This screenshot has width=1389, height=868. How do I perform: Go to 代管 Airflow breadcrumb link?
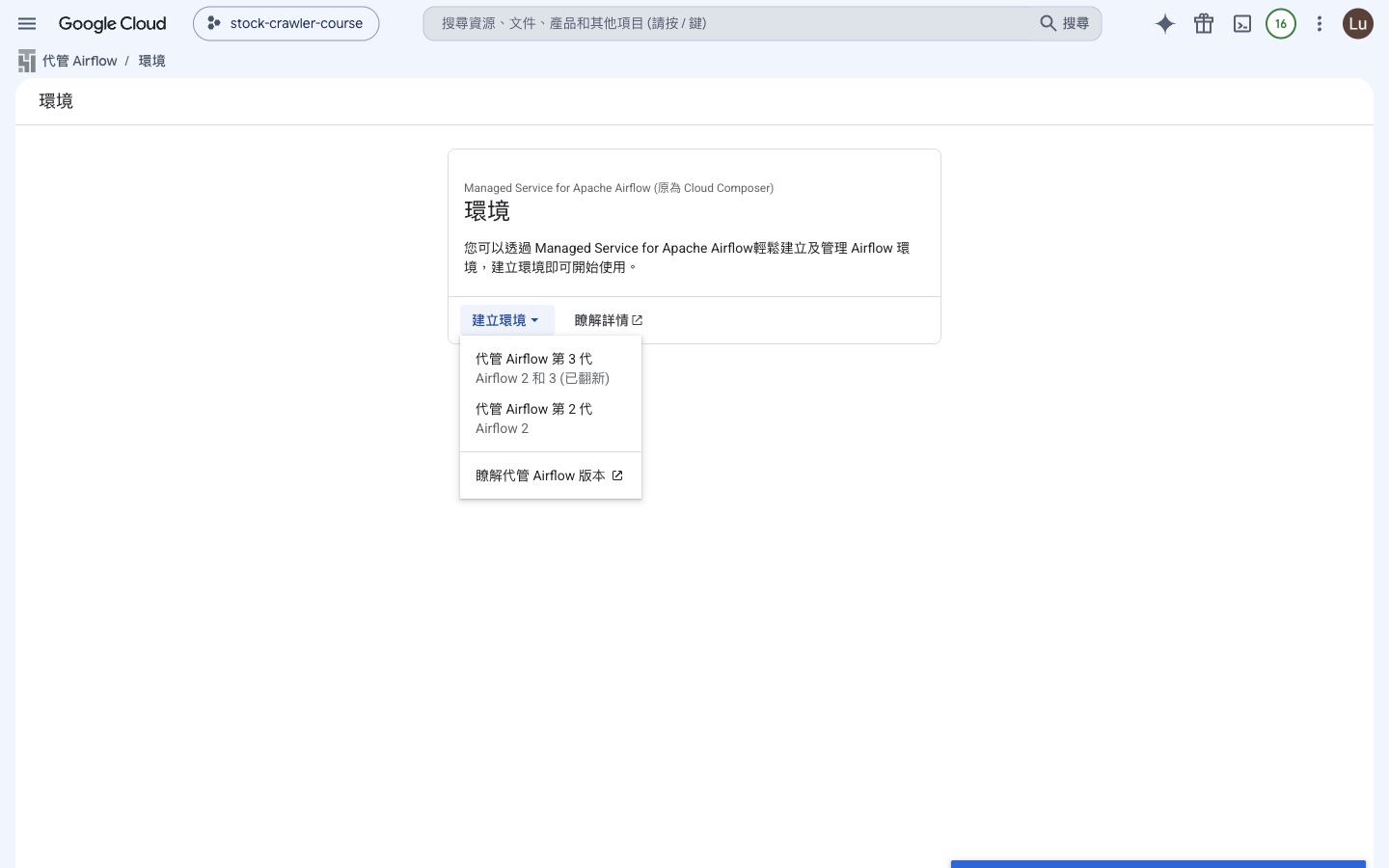(x=80, y=61)
